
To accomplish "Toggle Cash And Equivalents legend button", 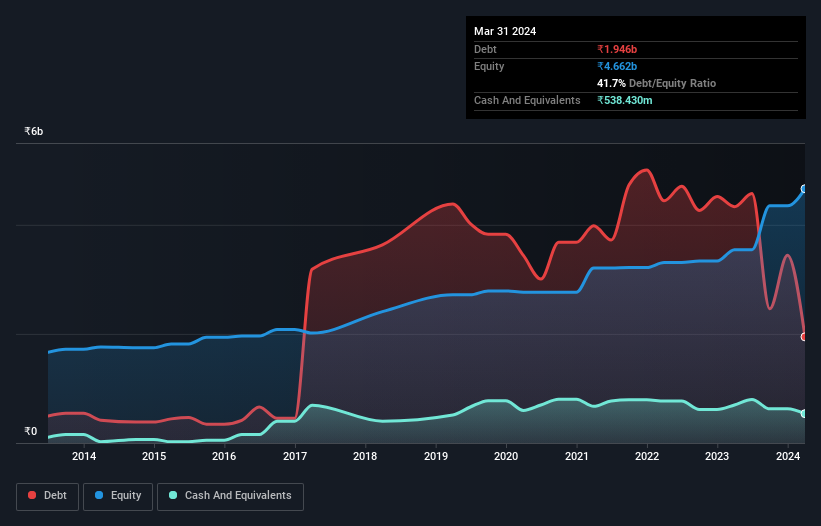I will click(x=230, y=496).
